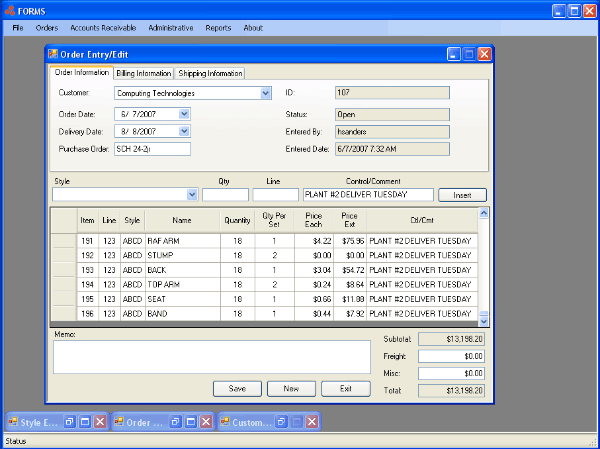Click the item 196 cell
Image resolution: width=600 pixels, height=449 pixels.
(x=88, y=313)
